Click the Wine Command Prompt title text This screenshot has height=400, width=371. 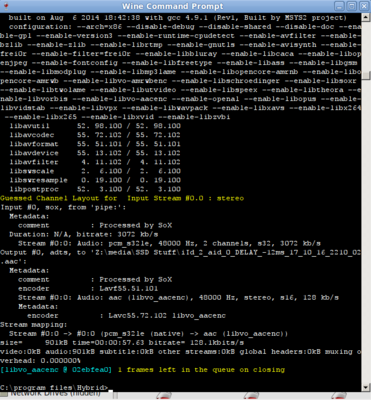[173, 6]
